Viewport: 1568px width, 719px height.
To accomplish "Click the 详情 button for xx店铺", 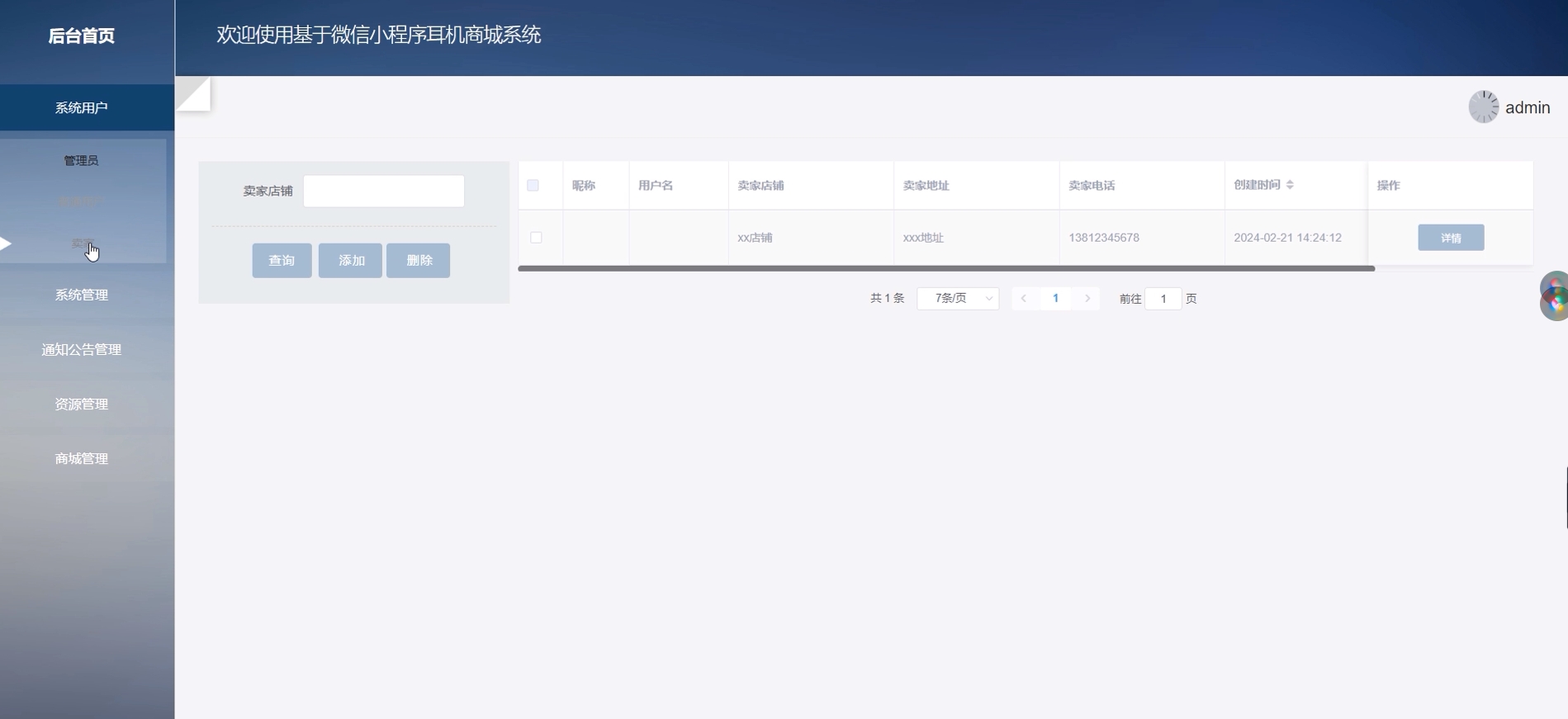I will pos(1451,238).
